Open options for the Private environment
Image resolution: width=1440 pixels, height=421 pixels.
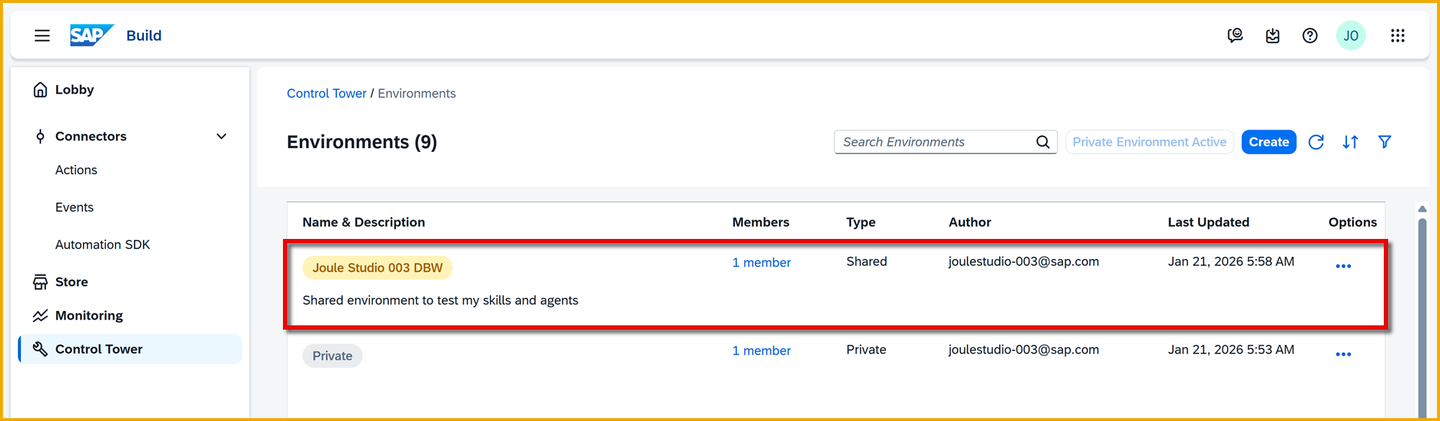click(x=1343, y=354)
